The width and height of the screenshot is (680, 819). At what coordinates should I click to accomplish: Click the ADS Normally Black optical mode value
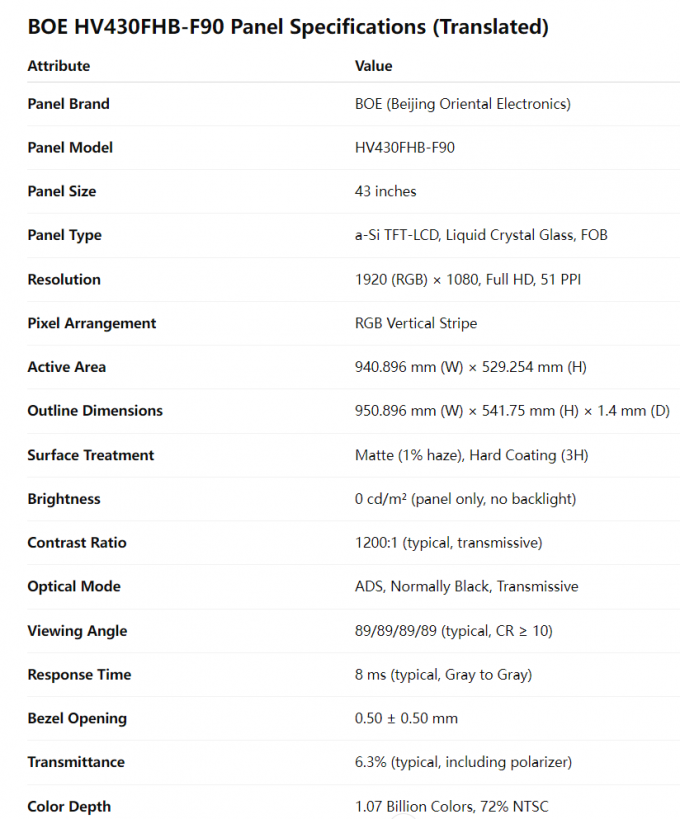[x=467, y=587]
